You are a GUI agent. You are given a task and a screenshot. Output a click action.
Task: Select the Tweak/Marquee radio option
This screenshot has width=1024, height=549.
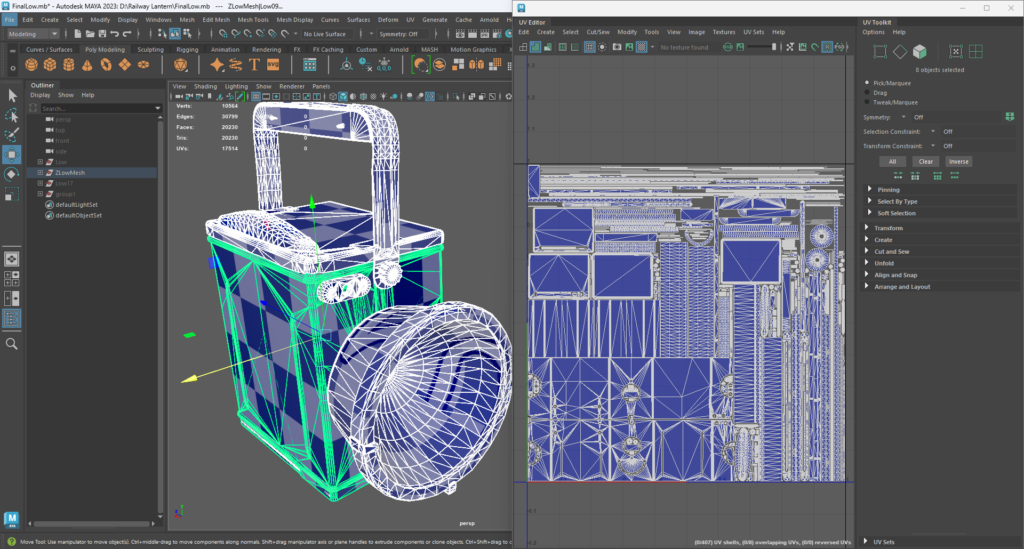(x=868, y=102)
